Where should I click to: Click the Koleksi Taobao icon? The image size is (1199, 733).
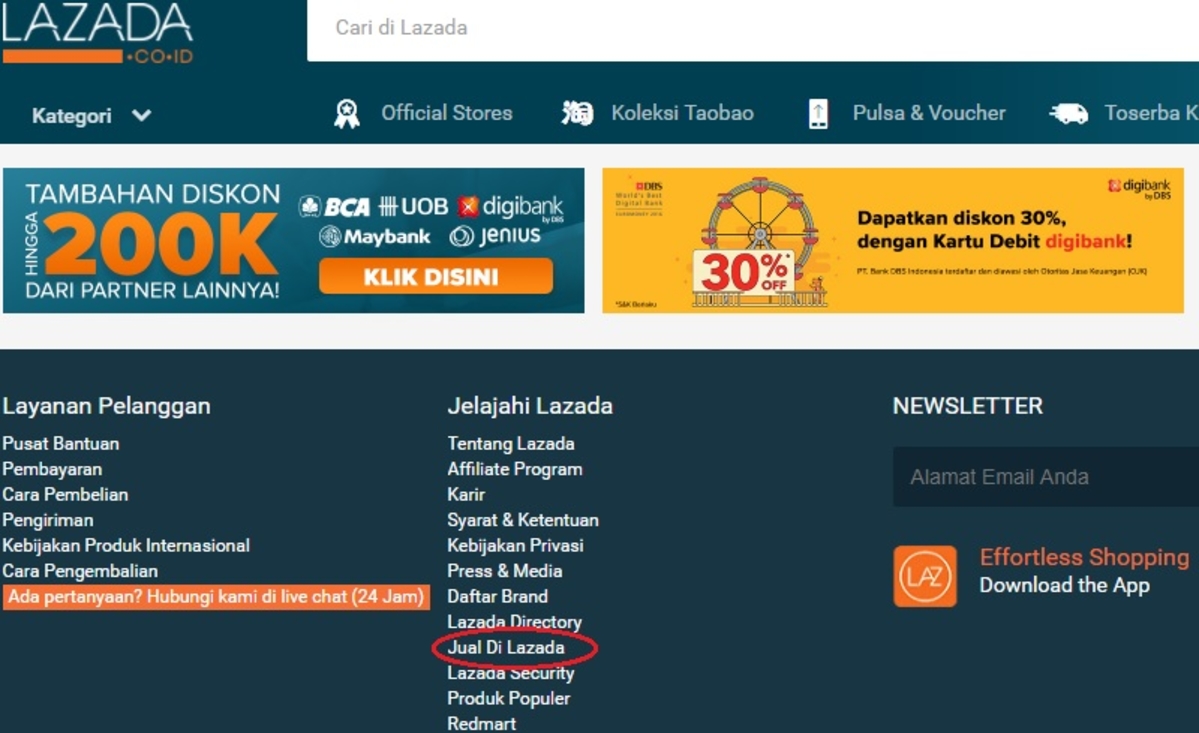(577, 114)
